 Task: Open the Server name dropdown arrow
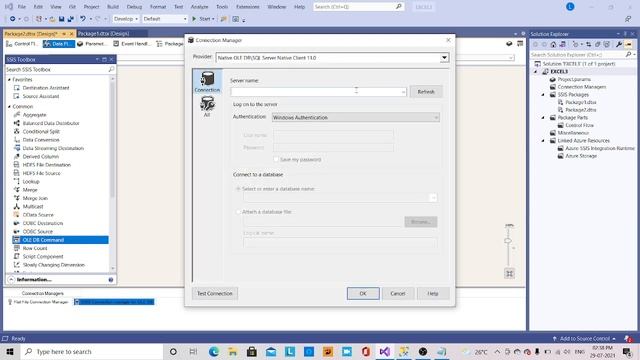[x=403, y=92]
